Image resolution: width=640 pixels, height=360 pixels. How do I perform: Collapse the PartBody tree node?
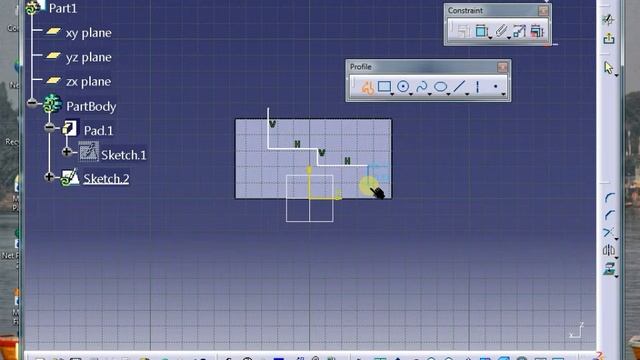(32, 103)
